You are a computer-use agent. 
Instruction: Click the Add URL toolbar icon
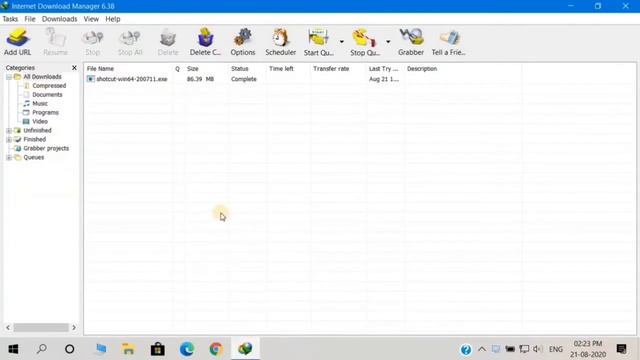click(x=18, y=42)
